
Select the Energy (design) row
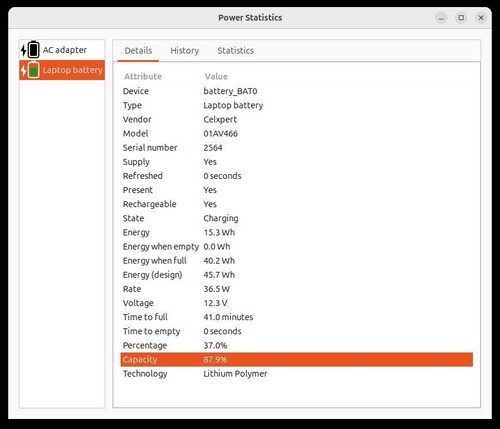(x=297, y=275)
